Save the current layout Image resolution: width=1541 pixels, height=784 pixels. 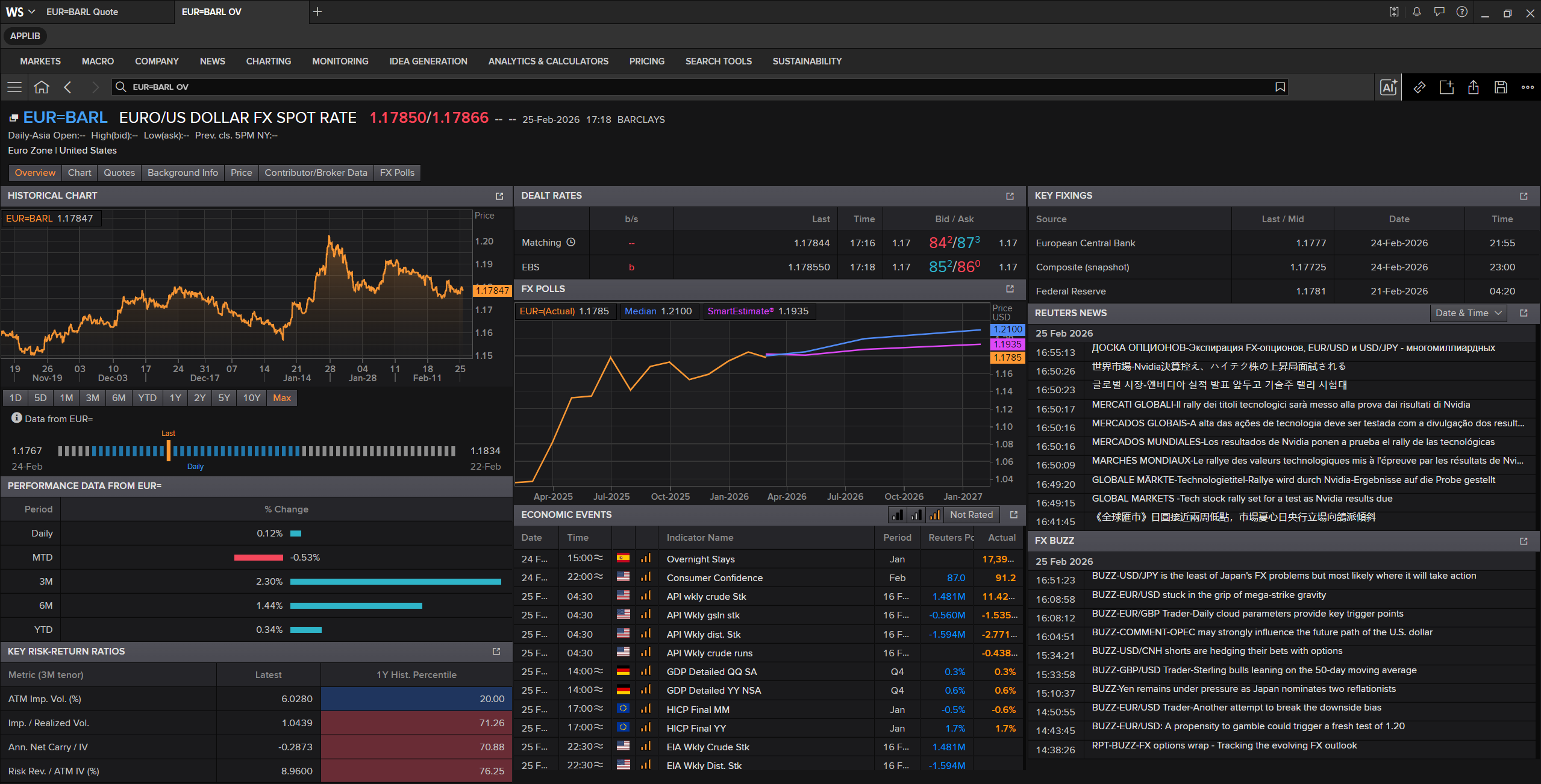(x=1501, y=87)
